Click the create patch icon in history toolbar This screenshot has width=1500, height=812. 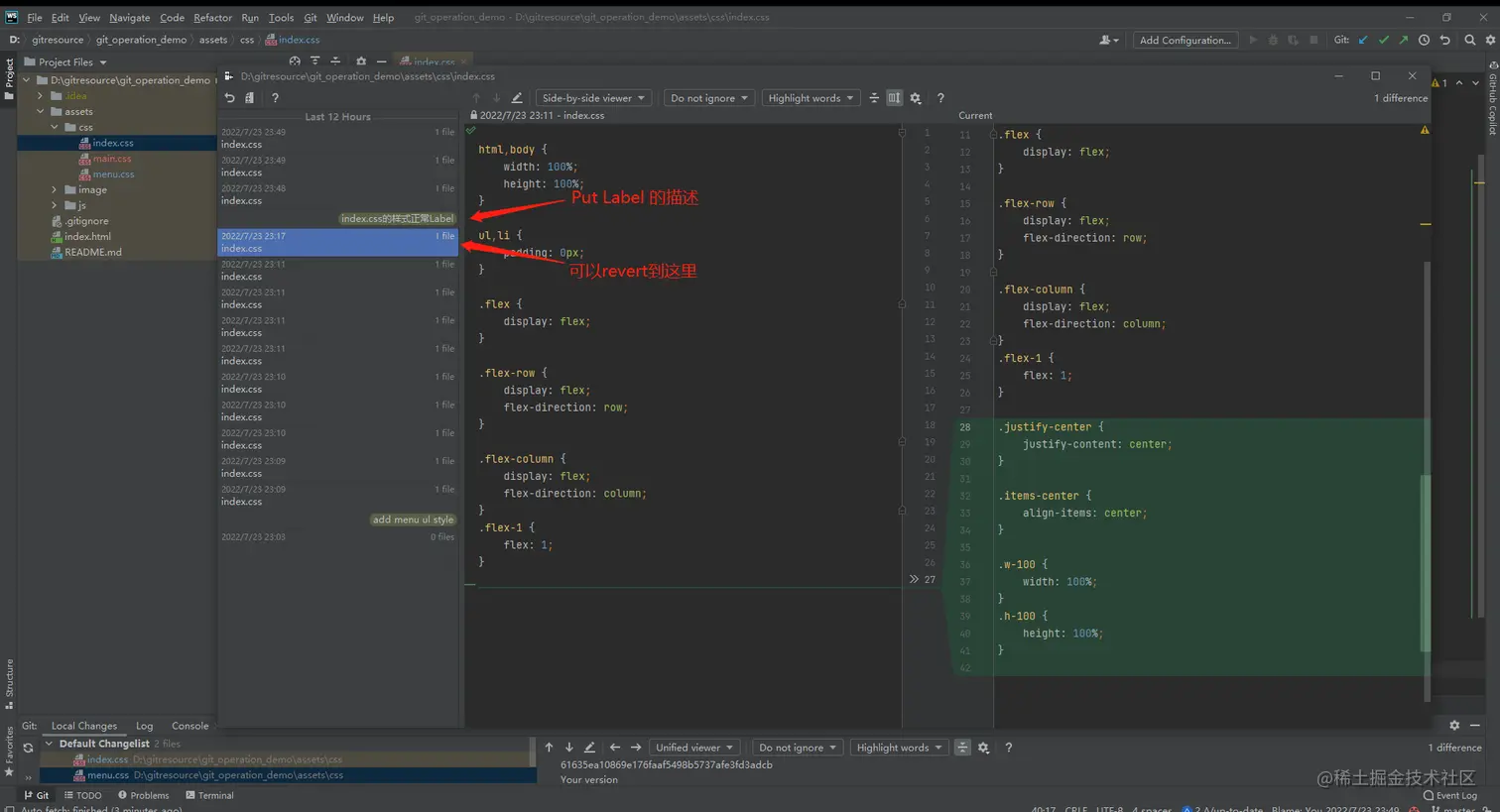point(250,98)
